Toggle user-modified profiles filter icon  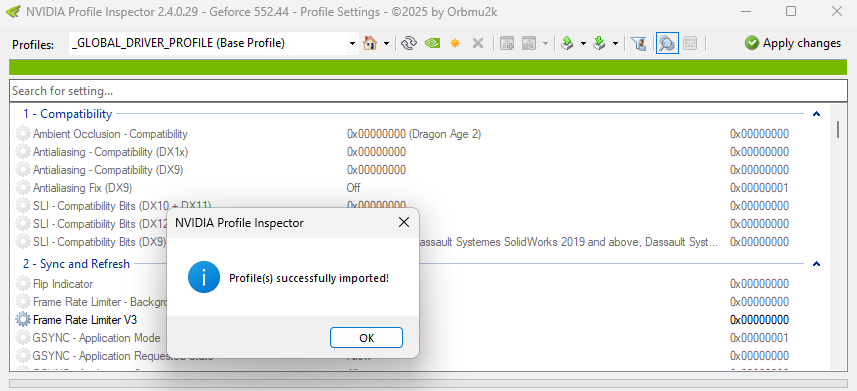[x=638, y=43]
